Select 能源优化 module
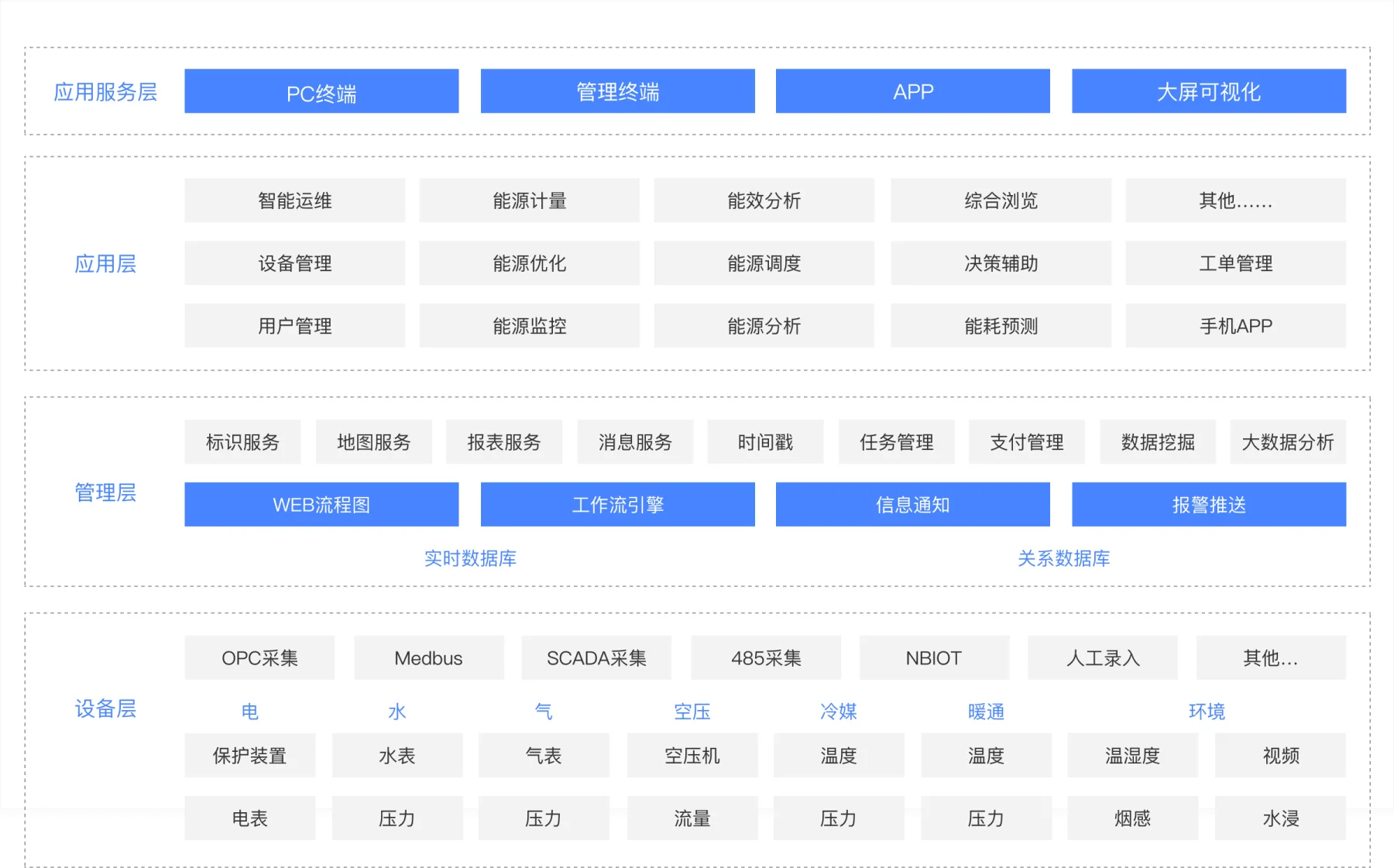Screen dimensions: 1394x868 (530, 263)
